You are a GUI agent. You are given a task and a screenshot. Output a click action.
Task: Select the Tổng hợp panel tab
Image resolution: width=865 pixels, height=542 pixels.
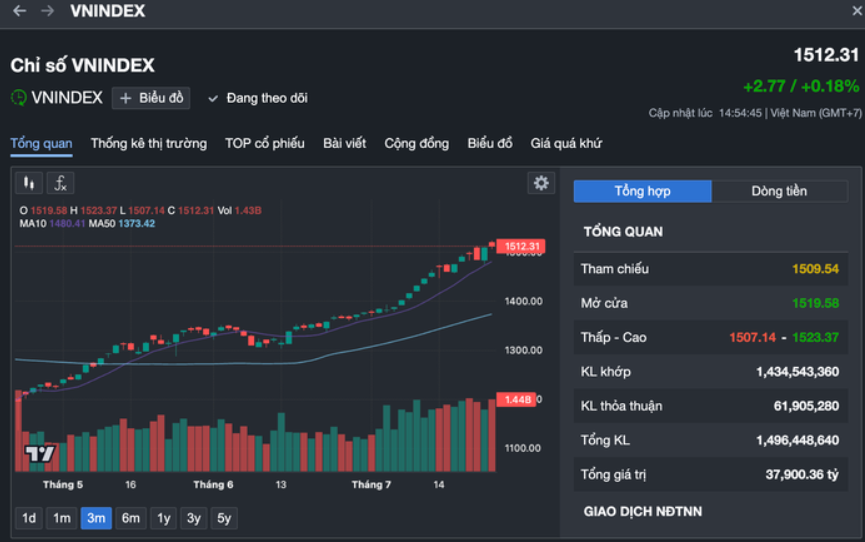(x=643, y=191)
